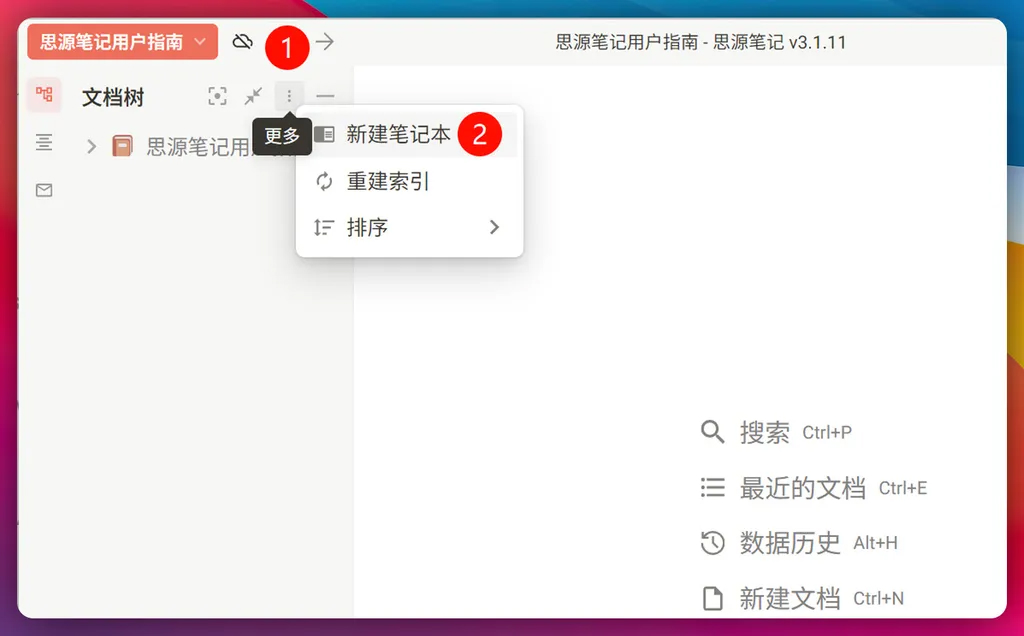
Task: Click the cloud sync disabled icon
Action: point(242,42)
